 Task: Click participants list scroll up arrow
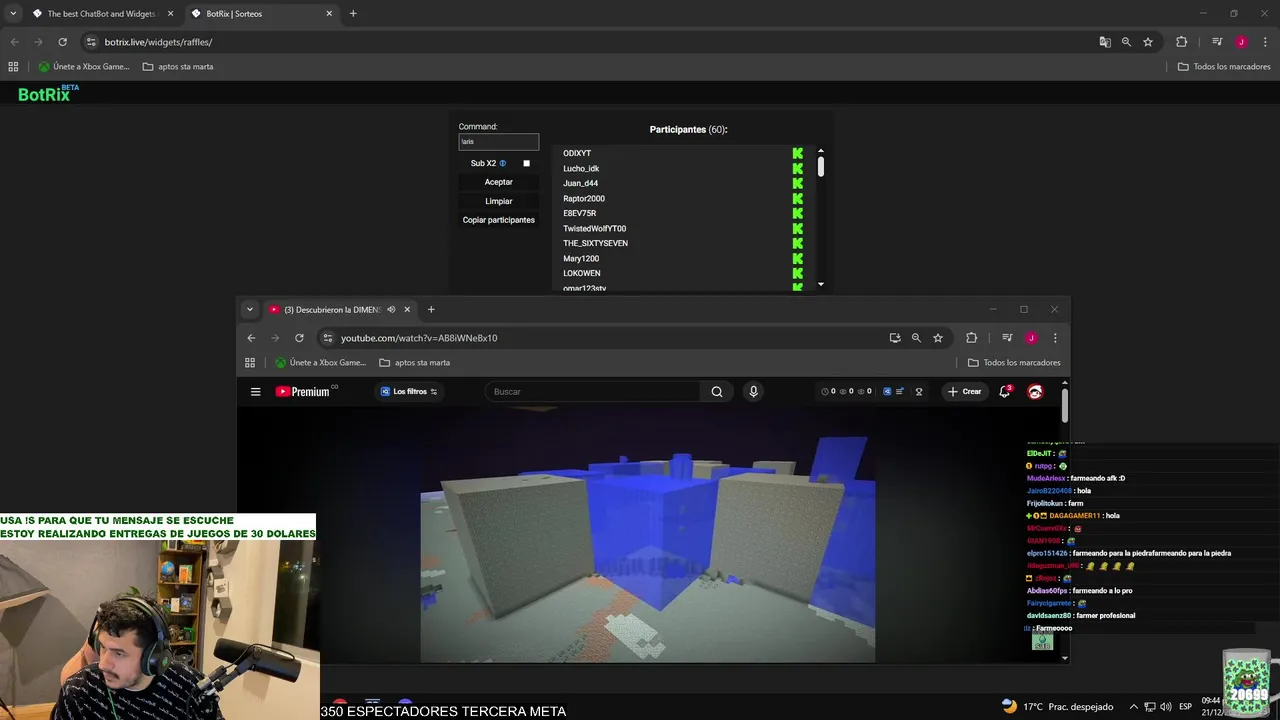click(x=821, y=151)
